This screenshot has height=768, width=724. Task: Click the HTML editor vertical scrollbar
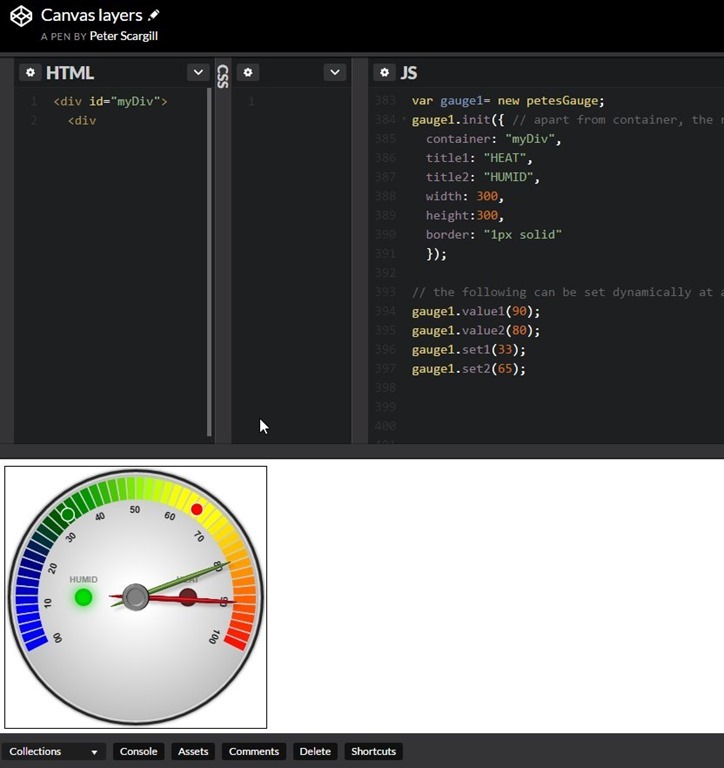[x=209, y=260]
